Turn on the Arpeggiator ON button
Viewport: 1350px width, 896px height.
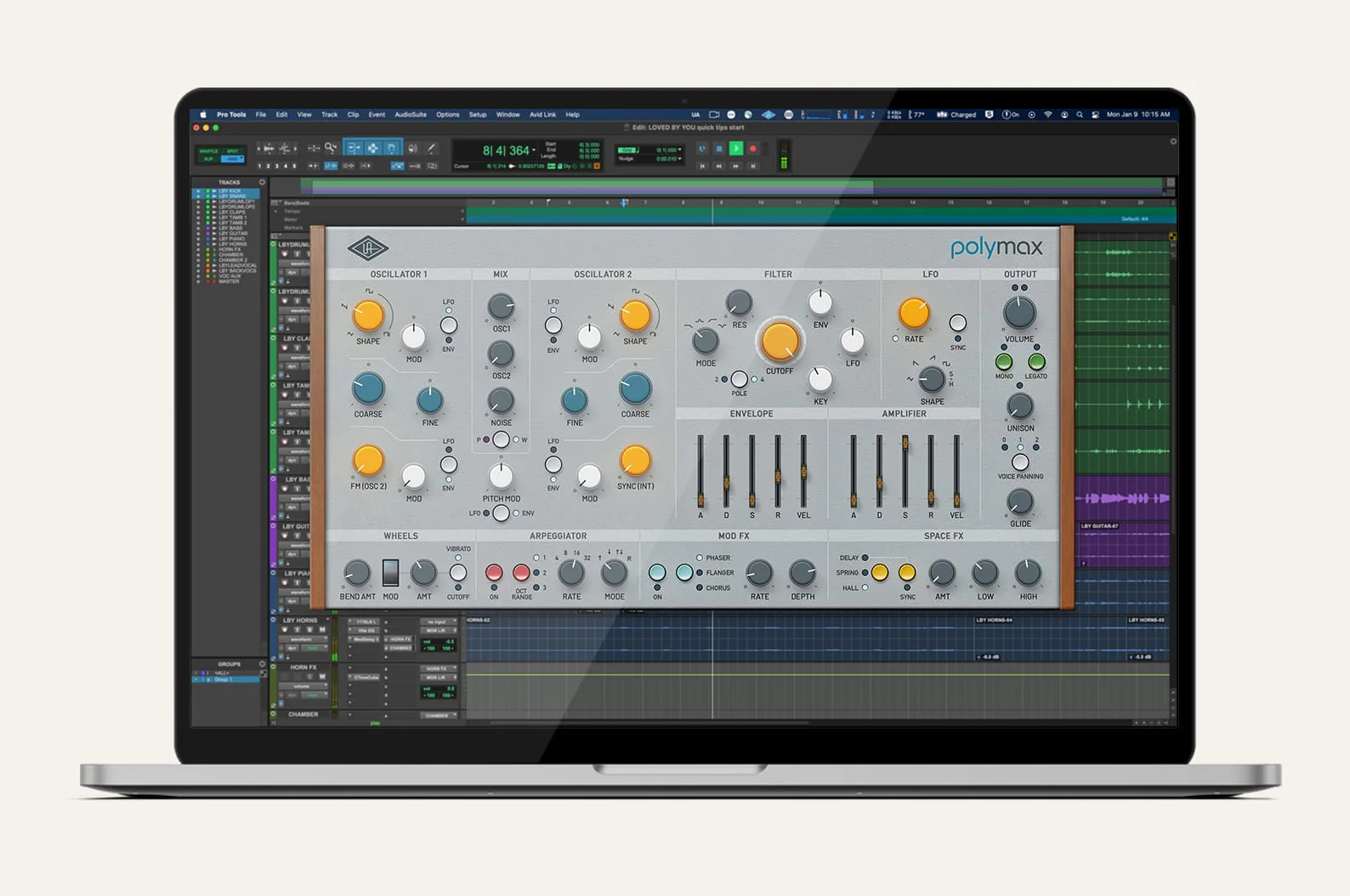(494, 573)
